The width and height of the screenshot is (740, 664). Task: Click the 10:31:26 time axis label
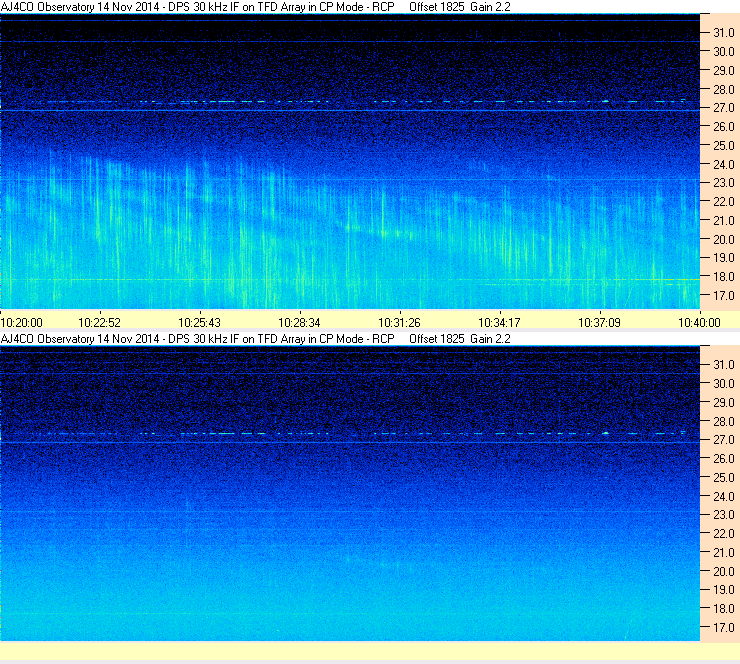coord(399,323)
